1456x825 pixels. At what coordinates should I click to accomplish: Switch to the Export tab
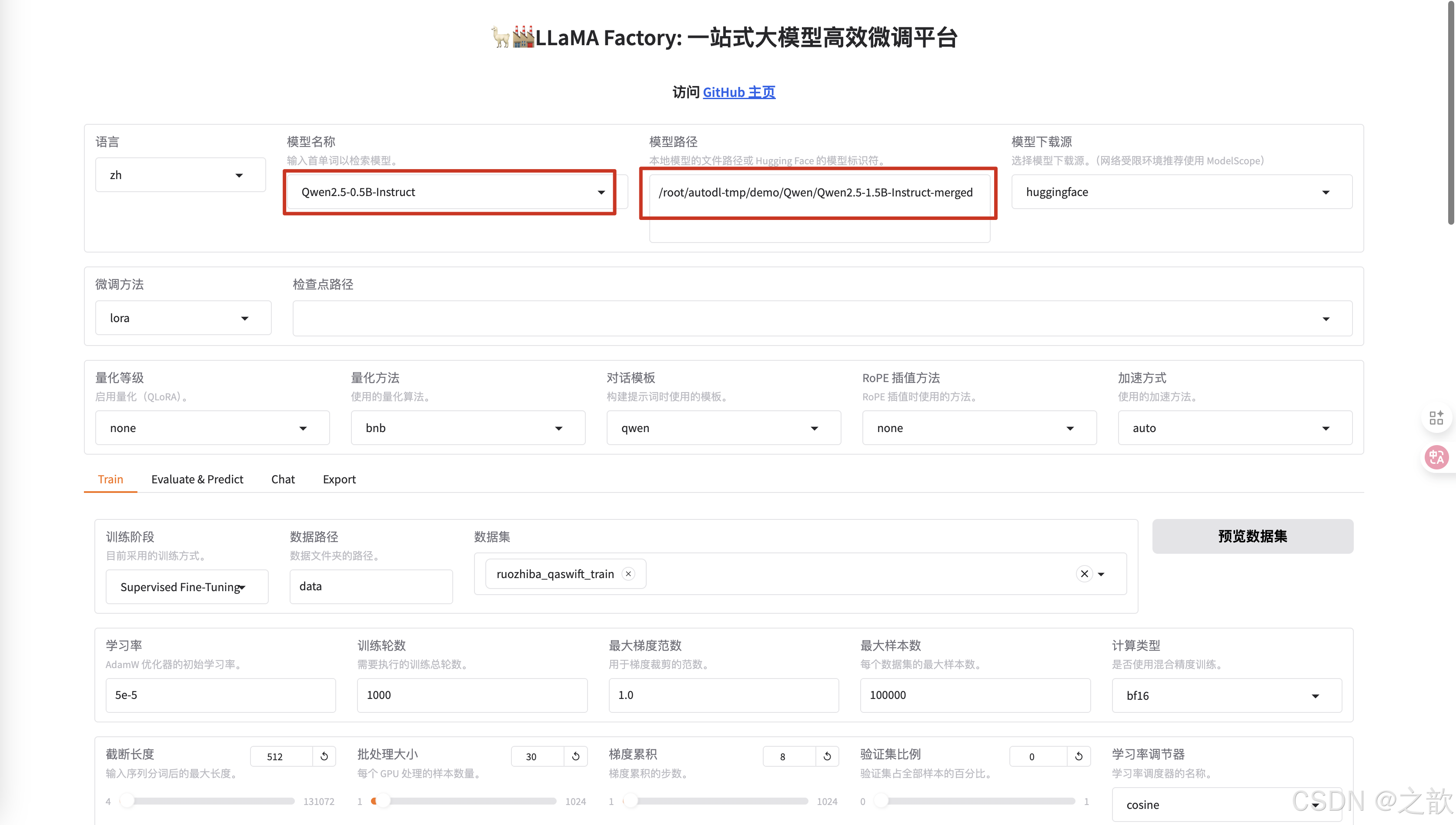pos(339,479)
